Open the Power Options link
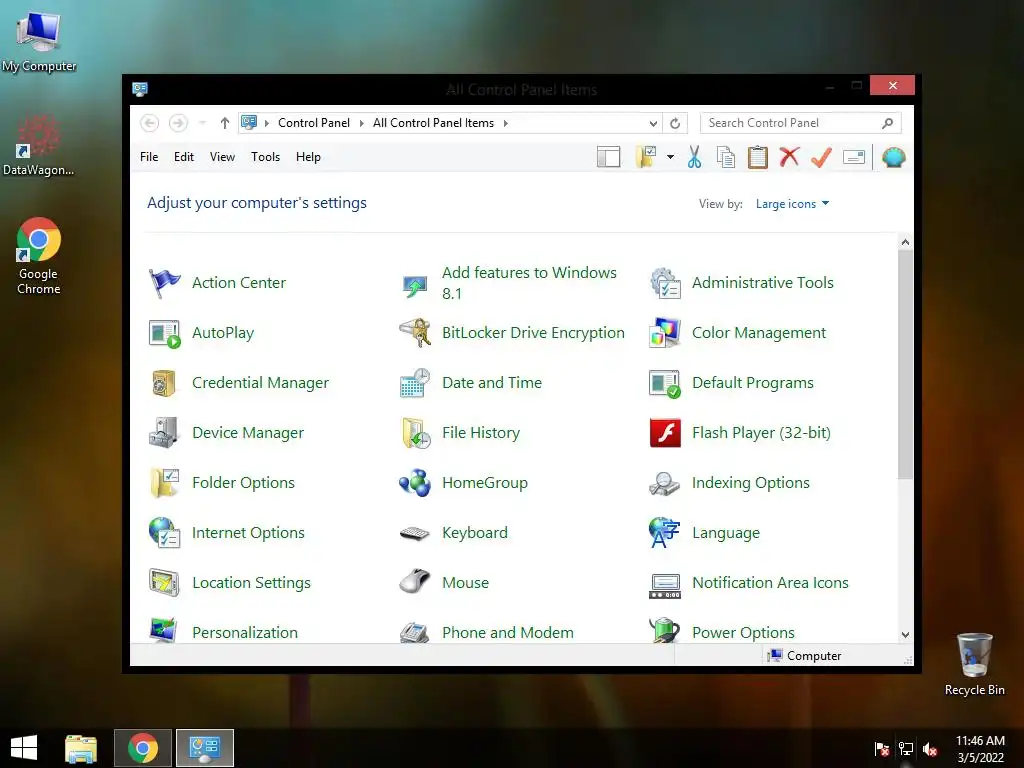The image size is (1024, 768). point(743,633)
